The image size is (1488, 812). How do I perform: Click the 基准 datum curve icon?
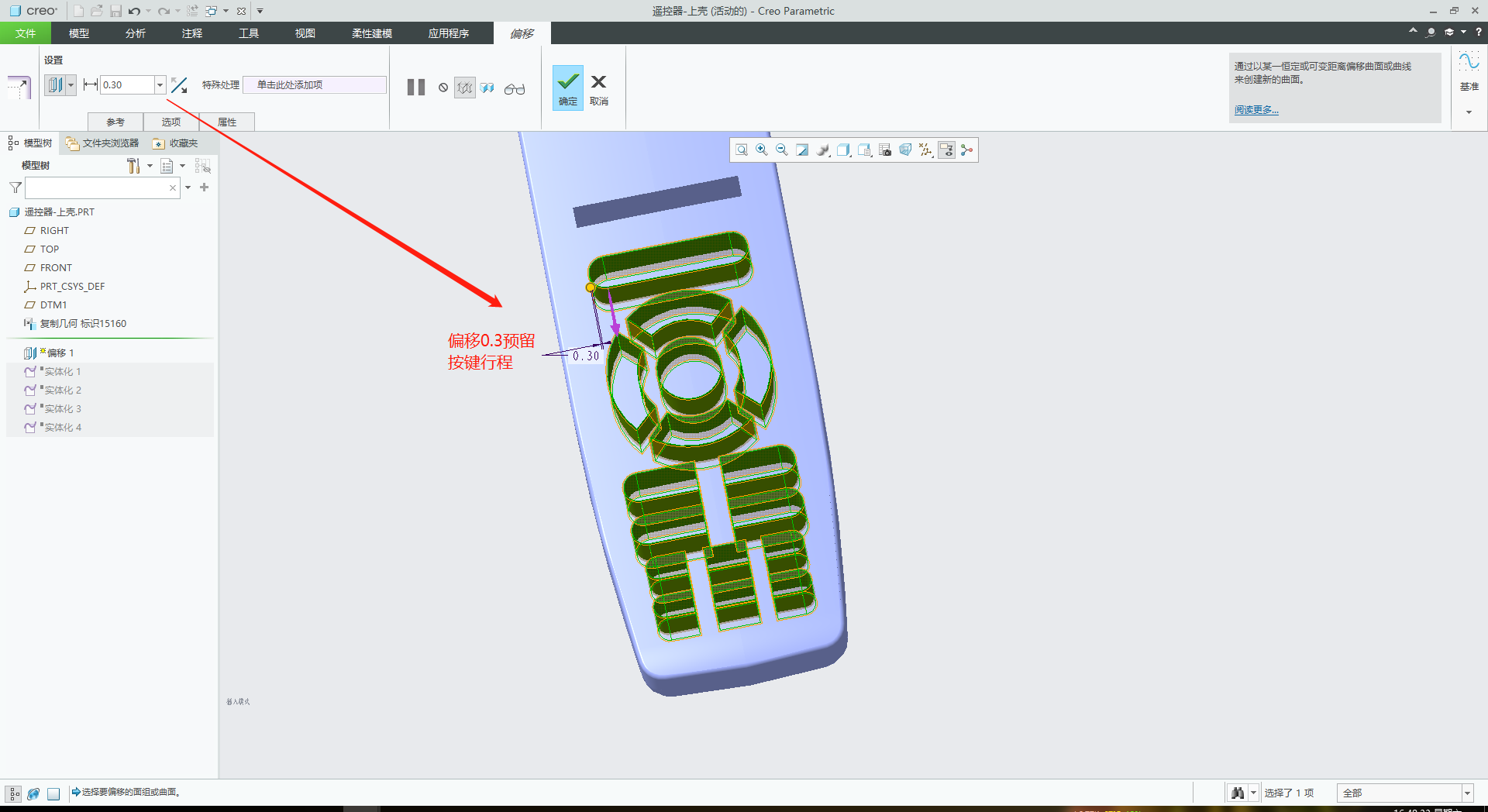pos(1469,62)
